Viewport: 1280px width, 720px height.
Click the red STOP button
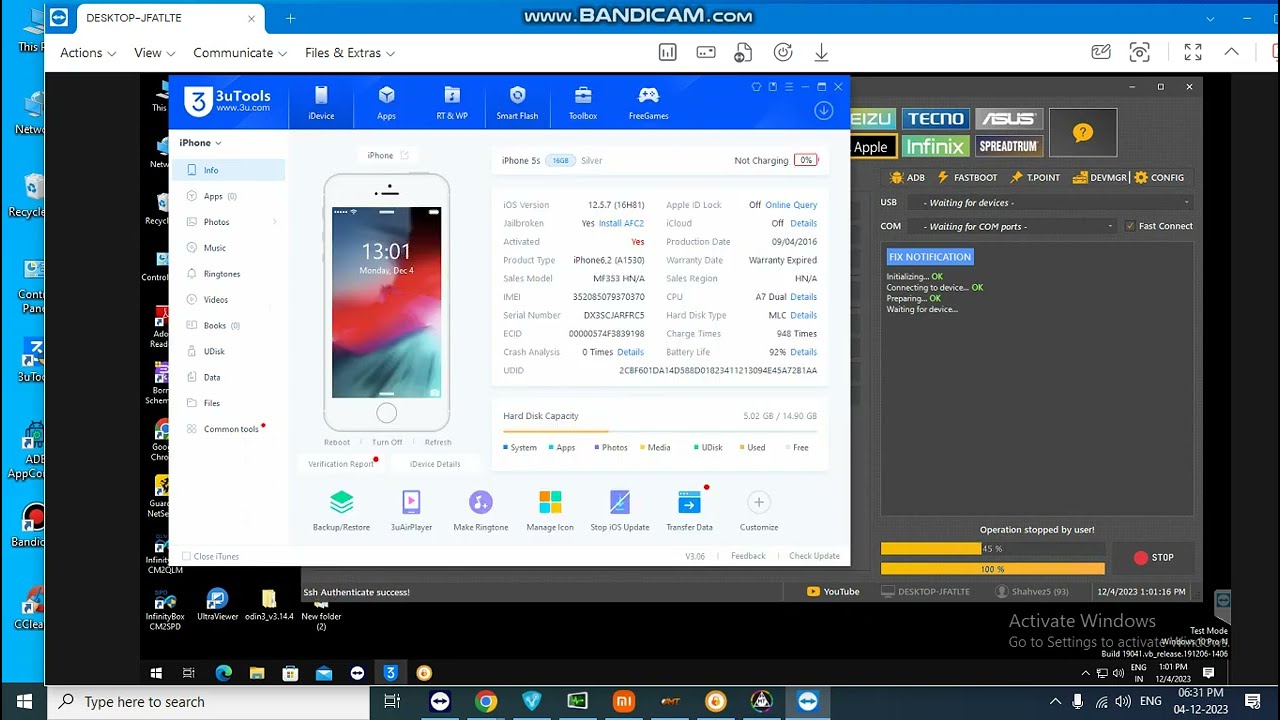tap(1153, 558)
